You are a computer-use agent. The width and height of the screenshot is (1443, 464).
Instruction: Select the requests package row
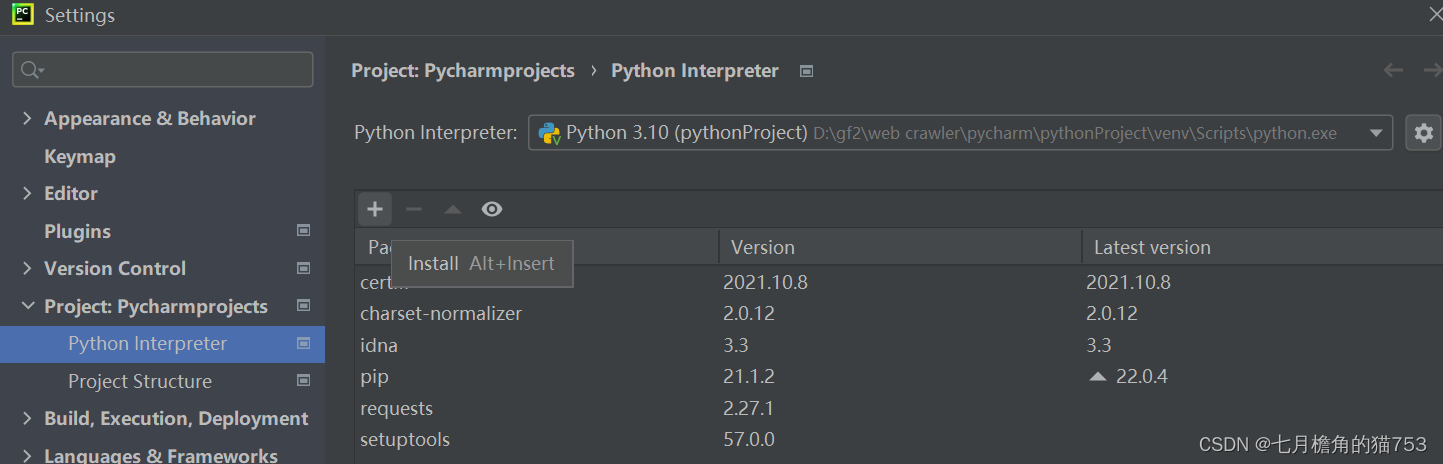coord(898,408)
